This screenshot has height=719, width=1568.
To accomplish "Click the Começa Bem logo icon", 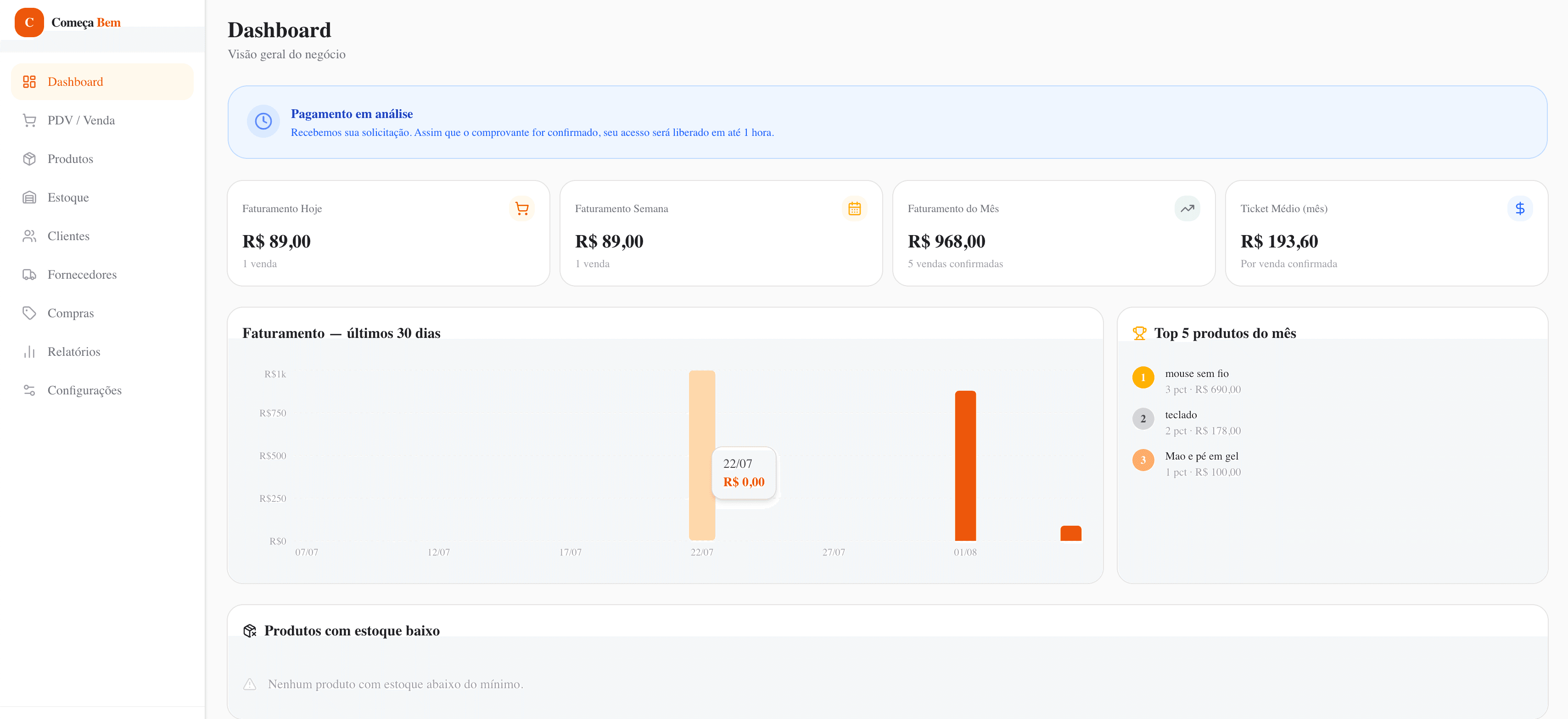I will [x=28, y=22].
